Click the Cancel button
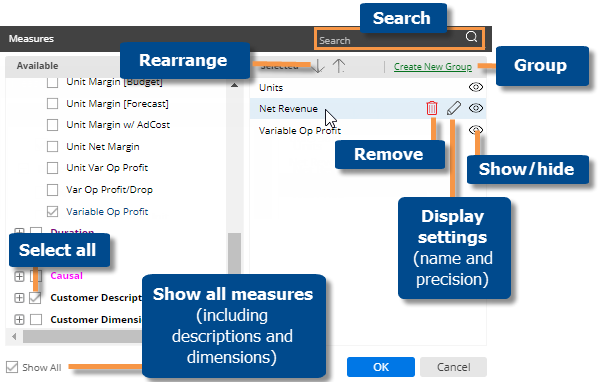The width and height of the screenshot is (600, 382). point(453,367)
